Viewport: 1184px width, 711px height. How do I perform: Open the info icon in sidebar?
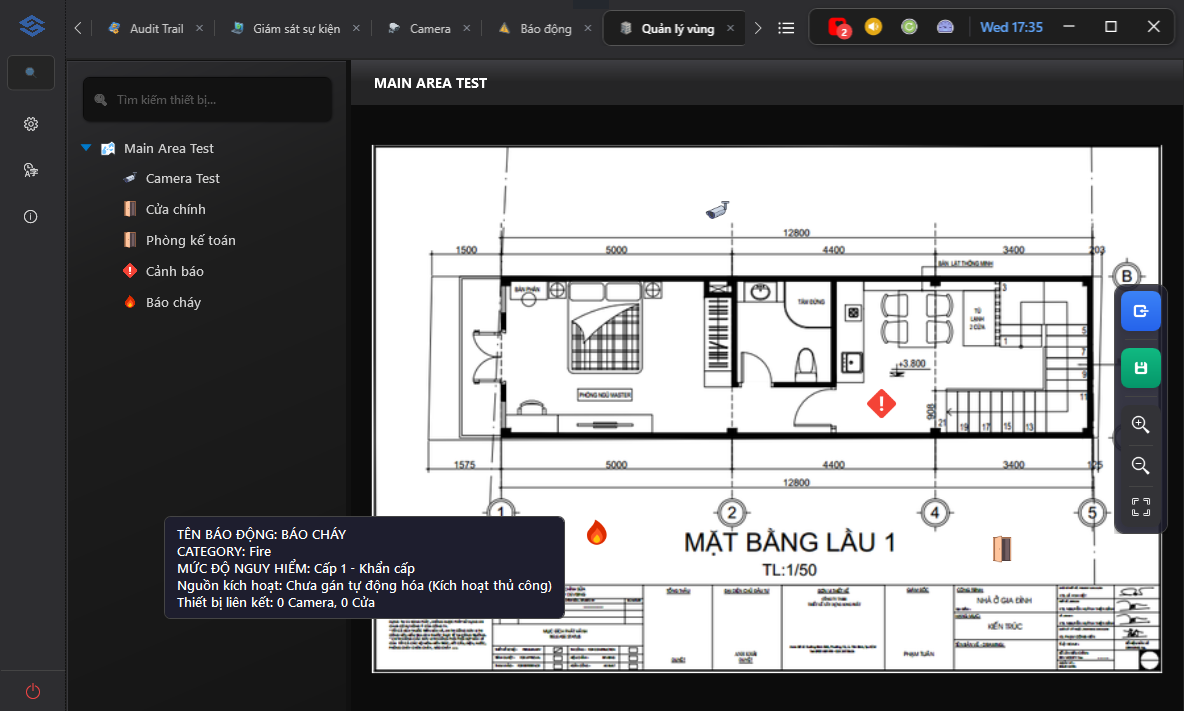(31, 217)
